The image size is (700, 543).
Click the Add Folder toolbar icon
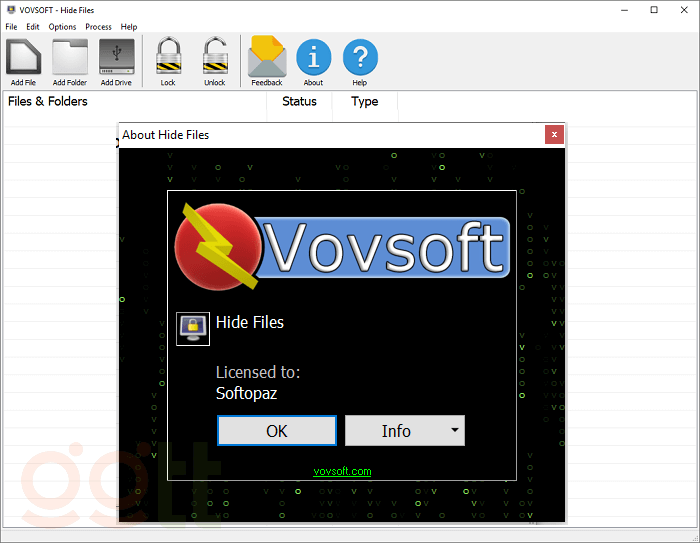point(70,60)
